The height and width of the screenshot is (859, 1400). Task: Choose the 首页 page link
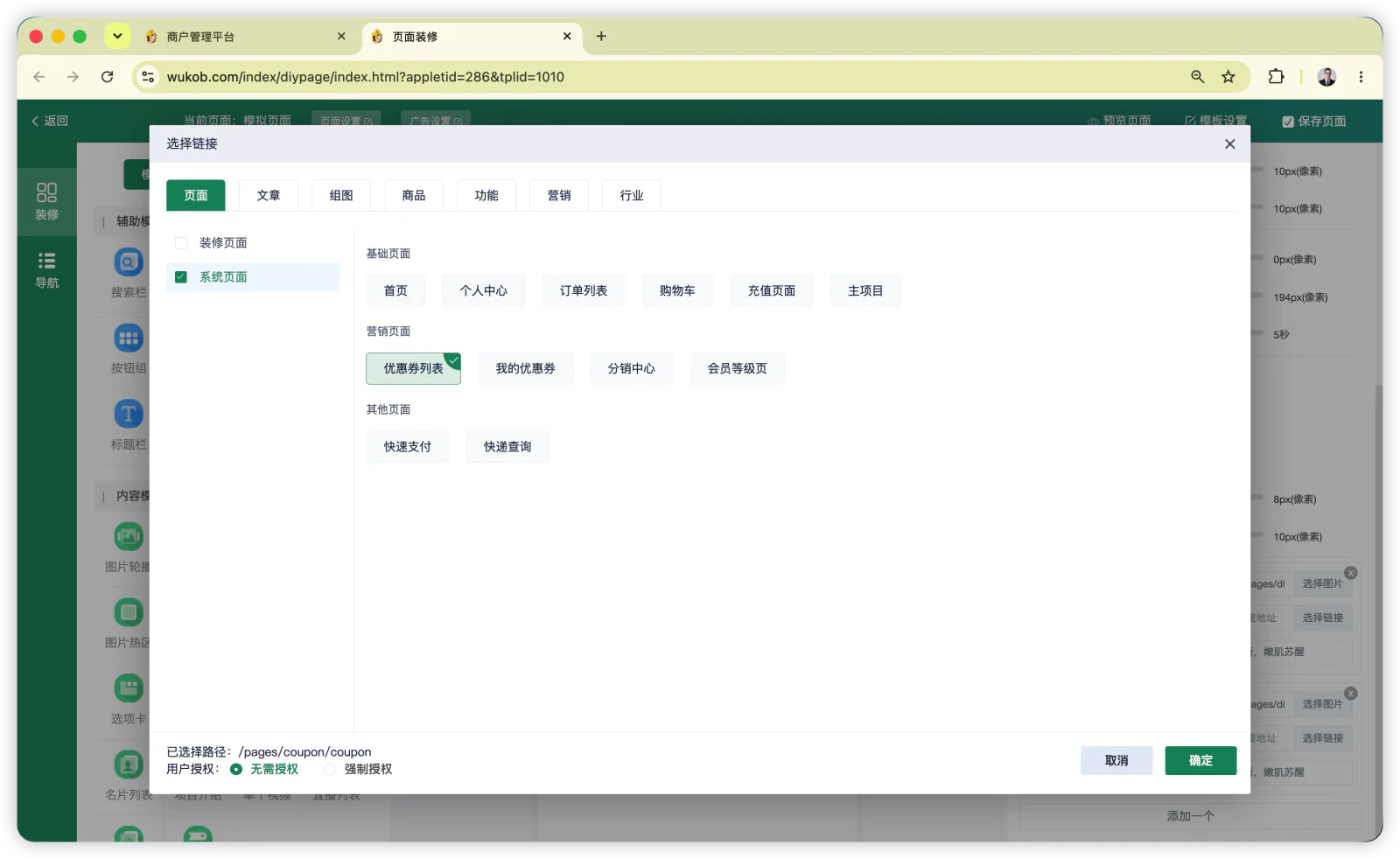coord(395,290)
